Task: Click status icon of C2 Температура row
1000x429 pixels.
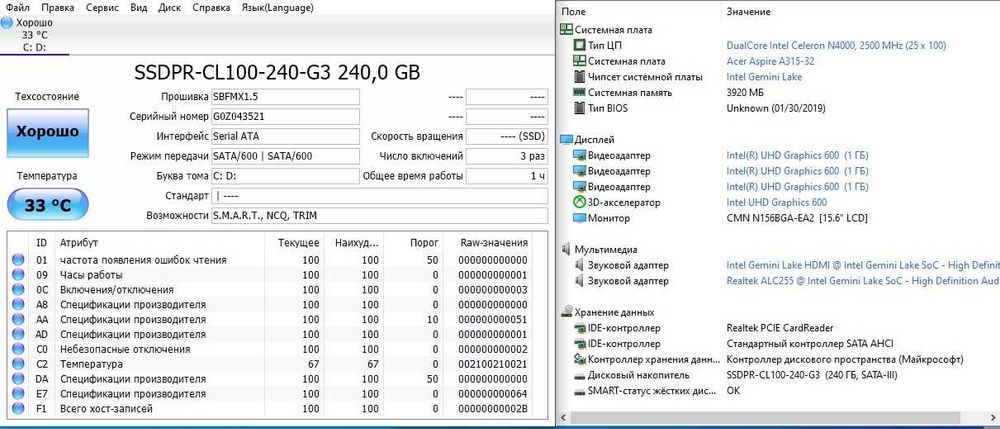Action: (18, 364)
